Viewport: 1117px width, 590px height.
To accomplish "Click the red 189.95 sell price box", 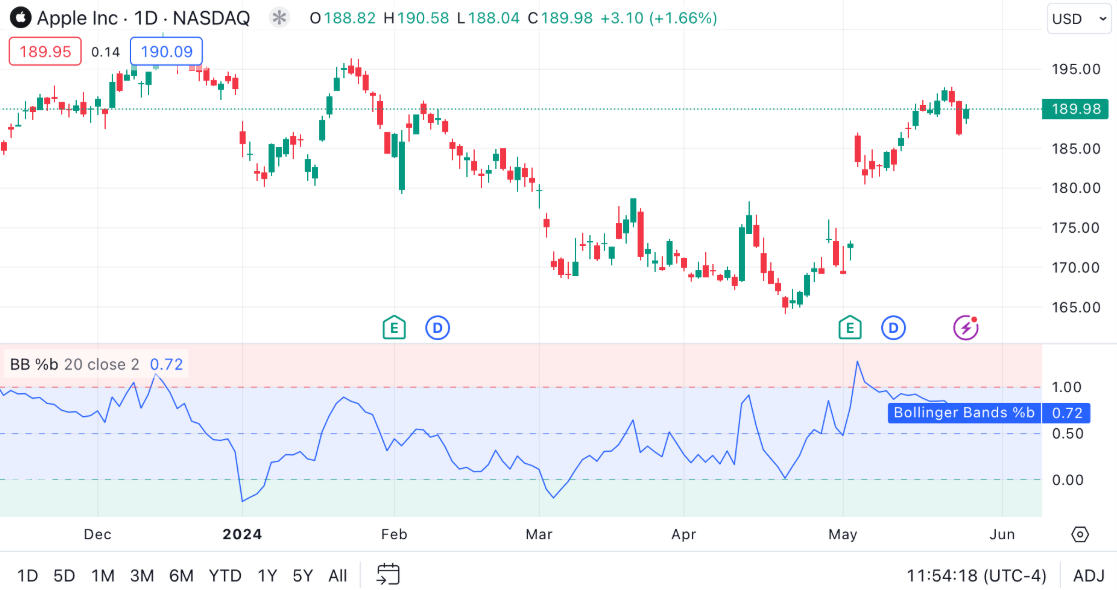I will pos(45,51).
